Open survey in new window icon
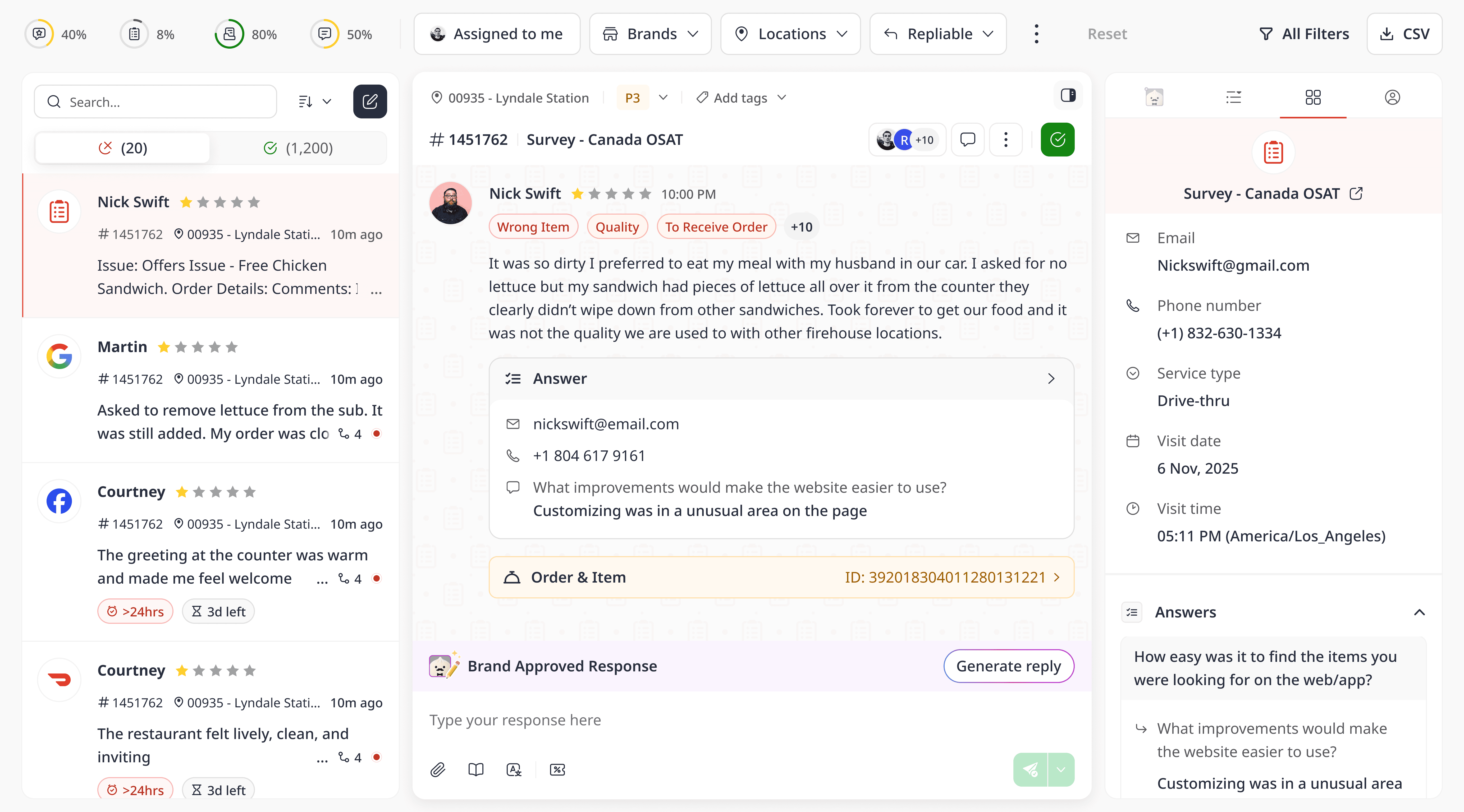 (x=1357, y=194)
